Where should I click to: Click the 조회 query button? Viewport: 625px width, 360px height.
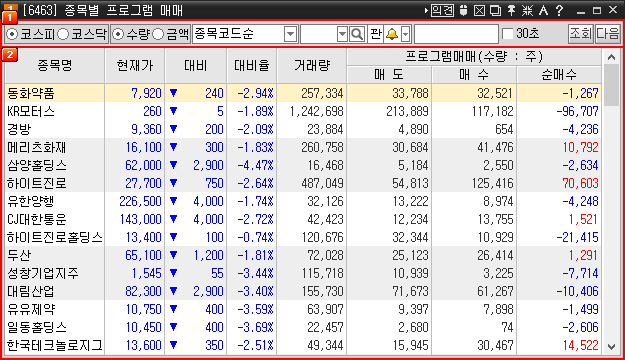[x=580, y=34]
